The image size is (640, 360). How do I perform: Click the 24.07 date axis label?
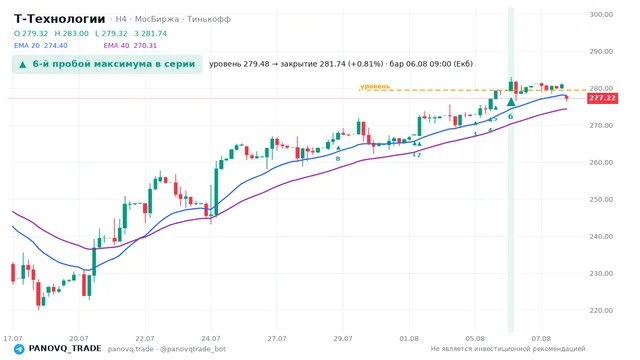(211, 339)
